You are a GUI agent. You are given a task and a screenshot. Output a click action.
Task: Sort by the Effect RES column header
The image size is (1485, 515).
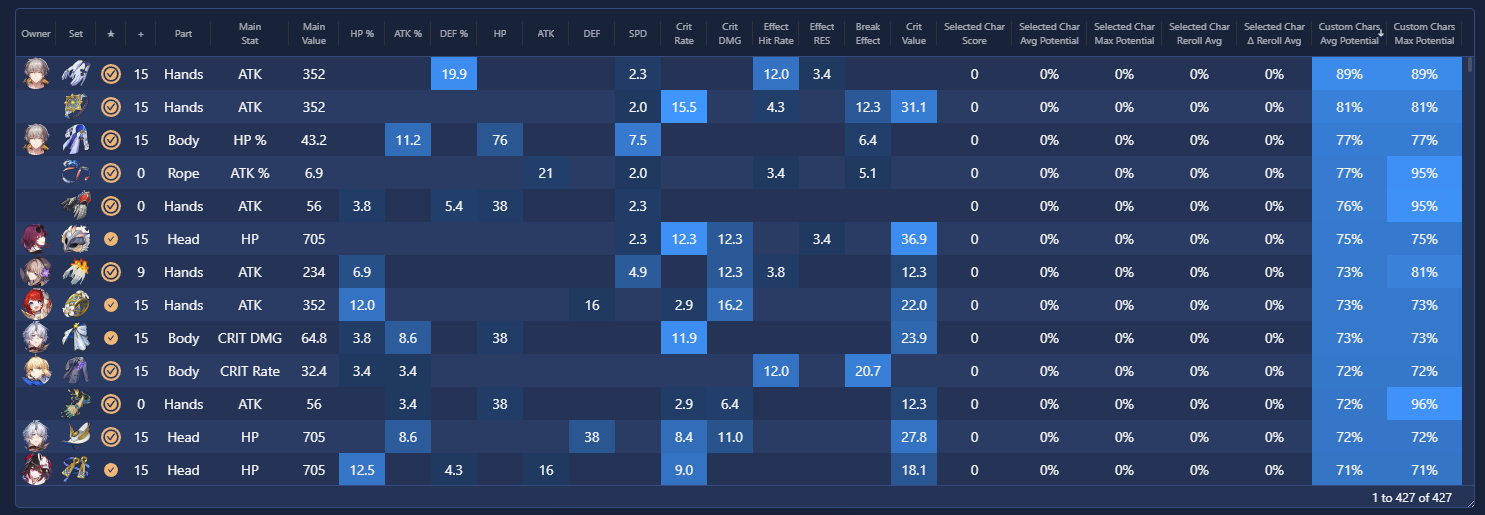tap(822, 33)
